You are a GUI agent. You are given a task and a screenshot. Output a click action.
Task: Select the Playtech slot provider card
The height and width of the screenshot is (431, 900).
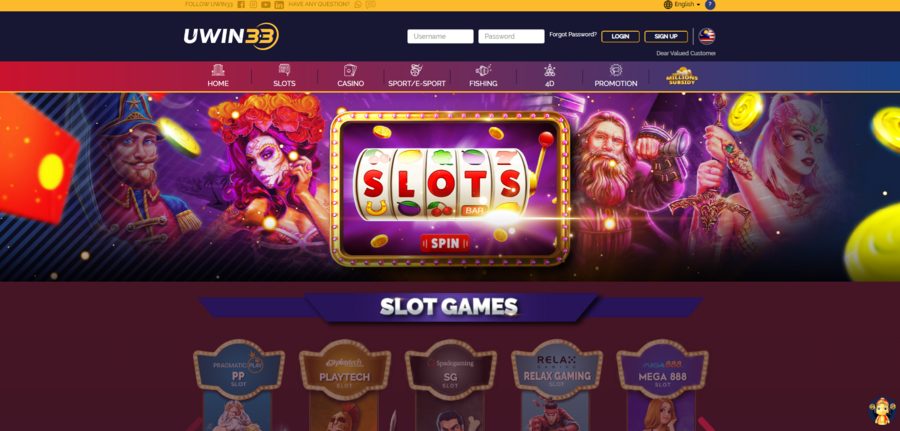[x=345, y=385]
